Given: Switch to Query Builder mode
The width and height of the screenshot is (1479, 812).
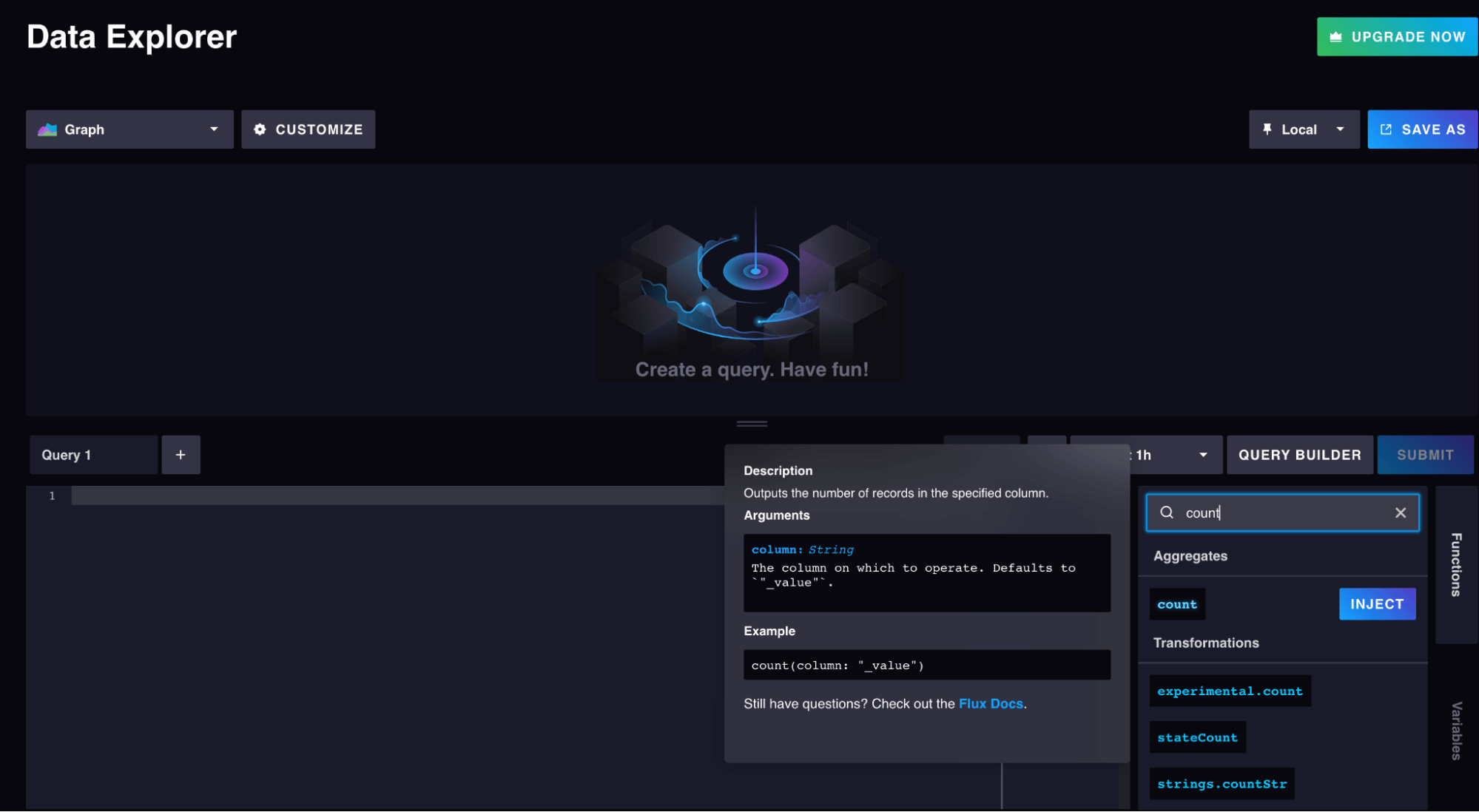Looking at the screenshot, I should click(1299, 455).
